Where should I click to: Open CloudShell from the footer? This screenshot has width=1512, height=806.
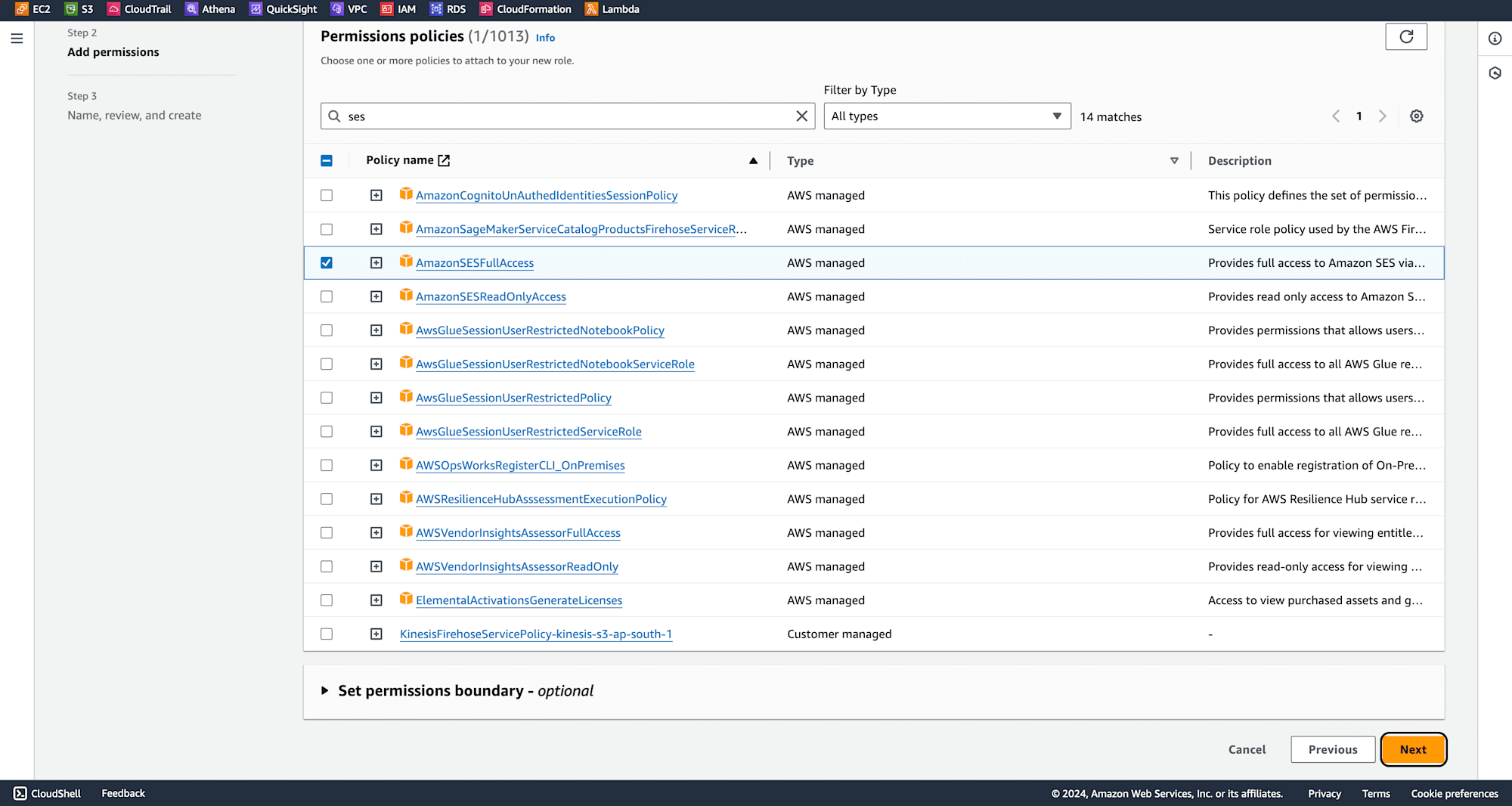click(48, 793)
